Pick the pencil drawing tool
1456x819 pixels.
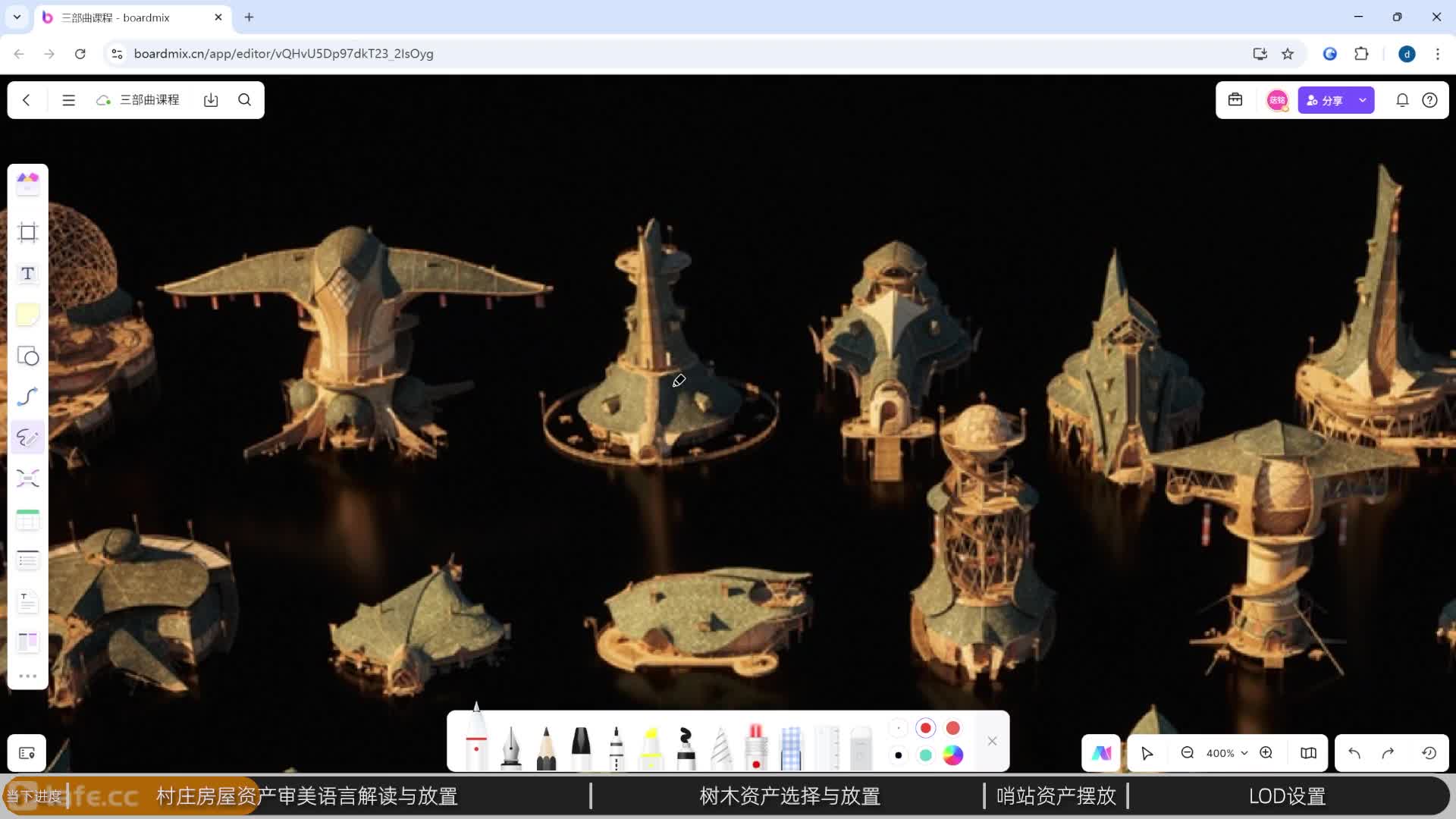click(546, 748)
